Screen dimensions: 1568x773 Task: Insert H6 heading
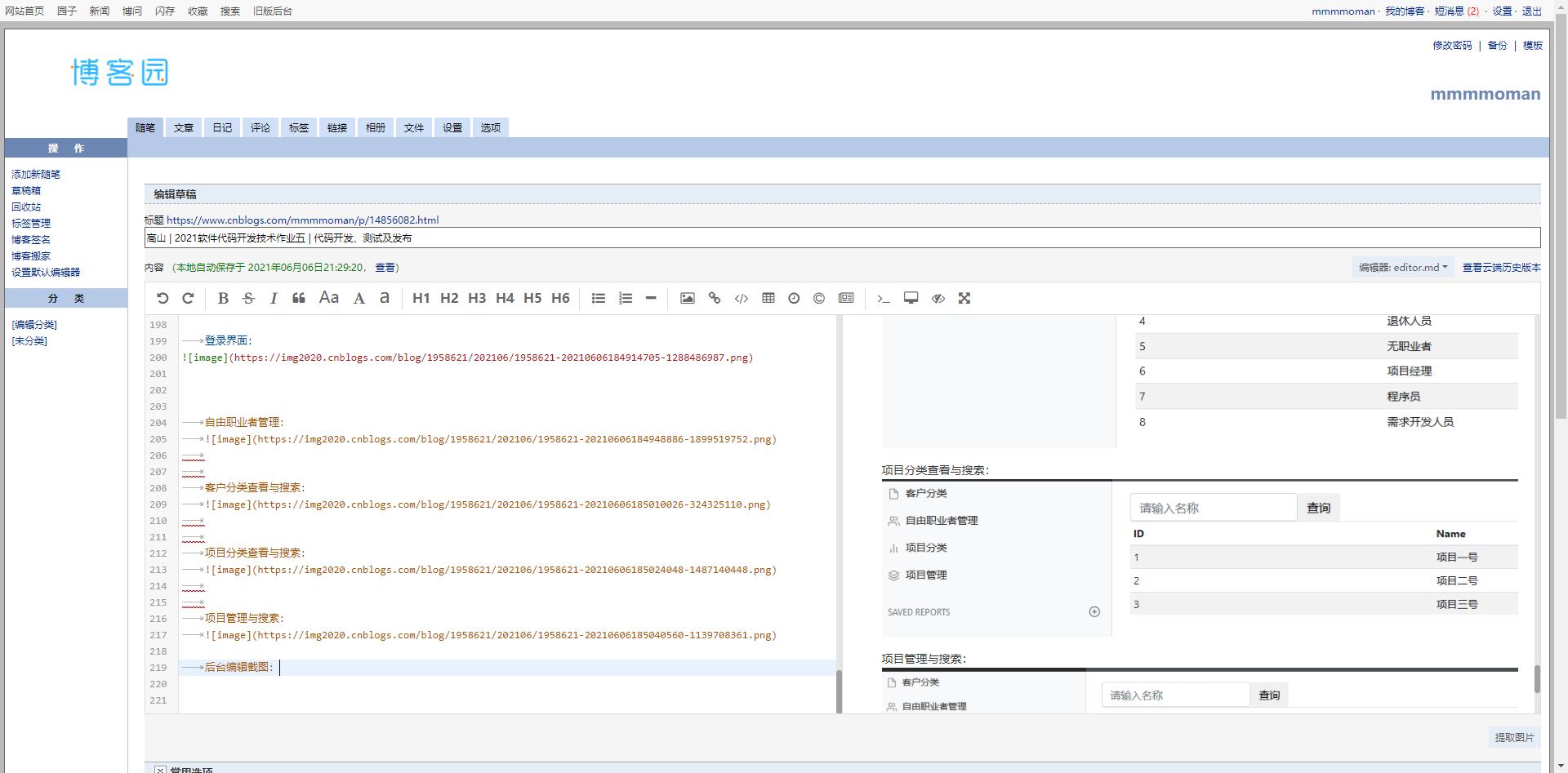click(560, 299)
